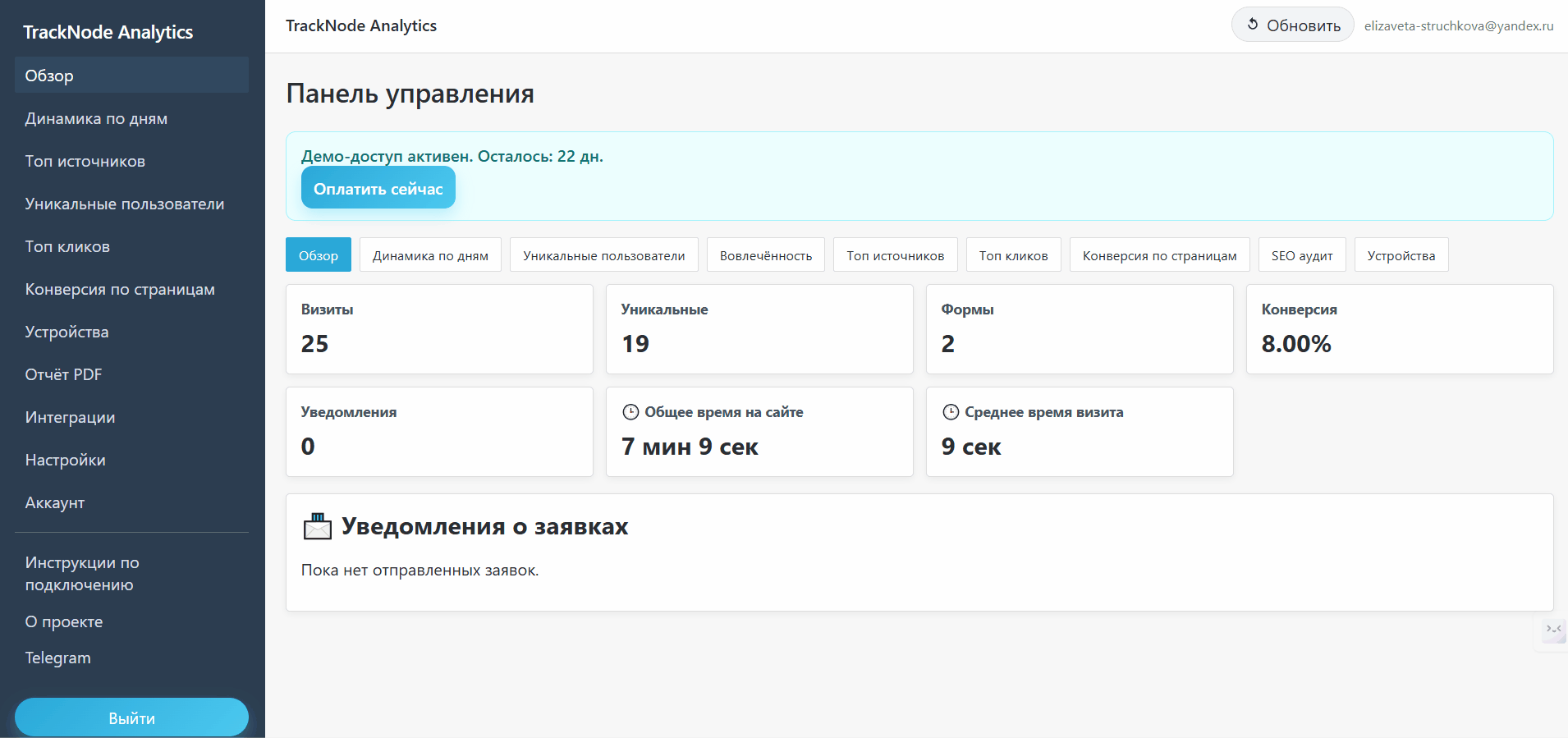Open Настройки from the sidebar
Image resolution: width=1568 pixels, height=738 pixels.
coord(65,460)
